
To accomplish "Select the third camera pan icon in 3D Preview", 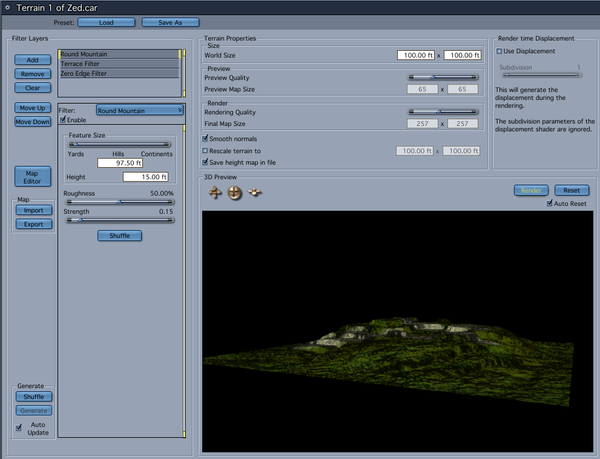I will tap(255, 192).
